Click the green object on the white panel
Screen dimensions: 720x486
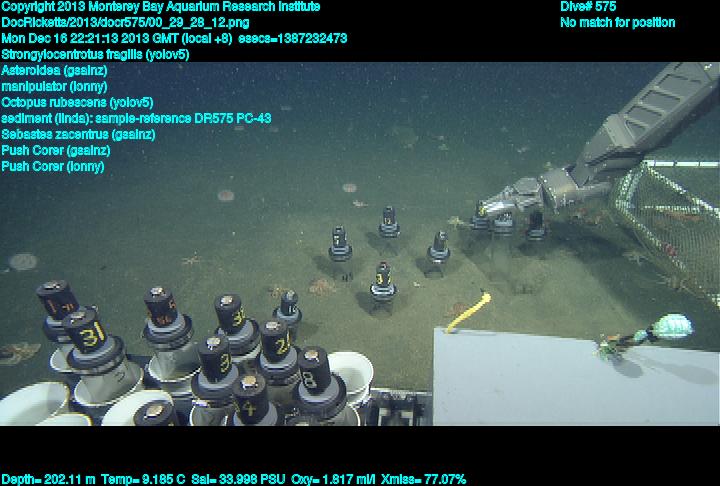pyautogui.click(x=672, y=327)
